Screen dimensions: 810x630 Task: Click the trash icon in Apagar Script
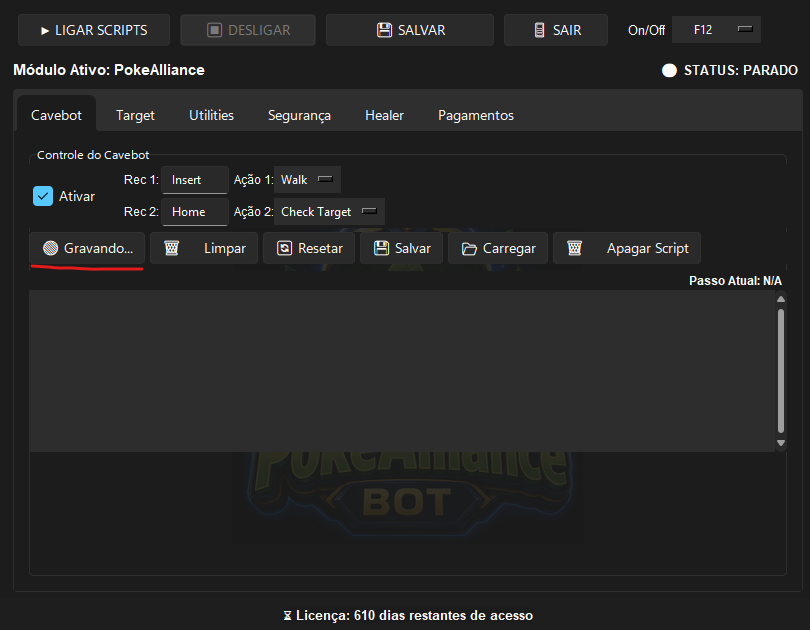tap(574, 248)
